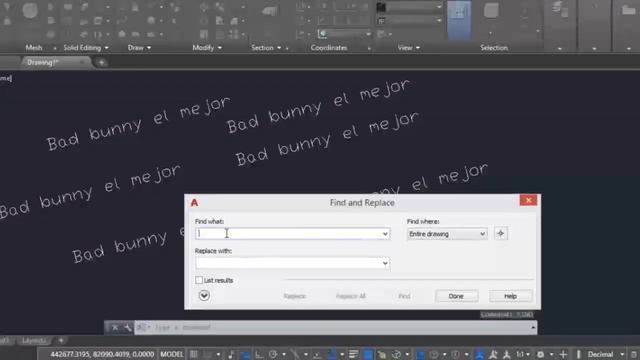The width and height of the screenshot is (640, 360).
Task: Switch to the Layout2 tab
Action: pyautogui.click(x=34, y=340)
